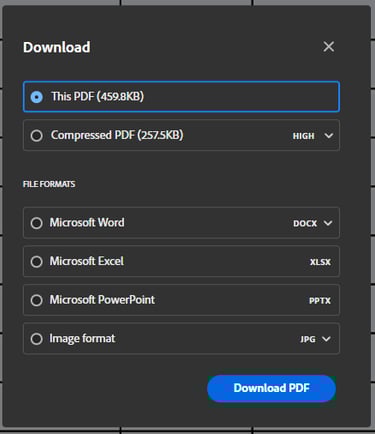Click the FILE FORMATS heading
The height and width of the screenshot is (434, 375).
point(49,184)
